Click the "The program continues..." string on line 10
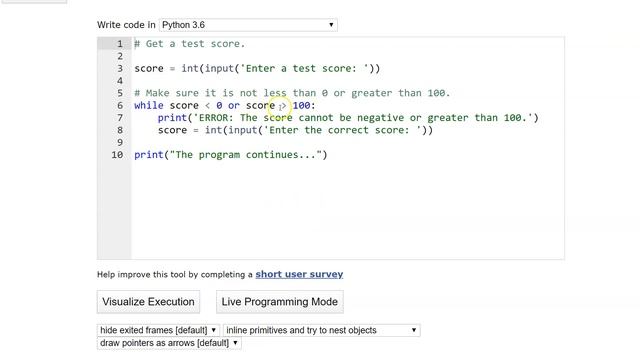The width and height of the screenshot is (640, 360). (x=246, y=155)
